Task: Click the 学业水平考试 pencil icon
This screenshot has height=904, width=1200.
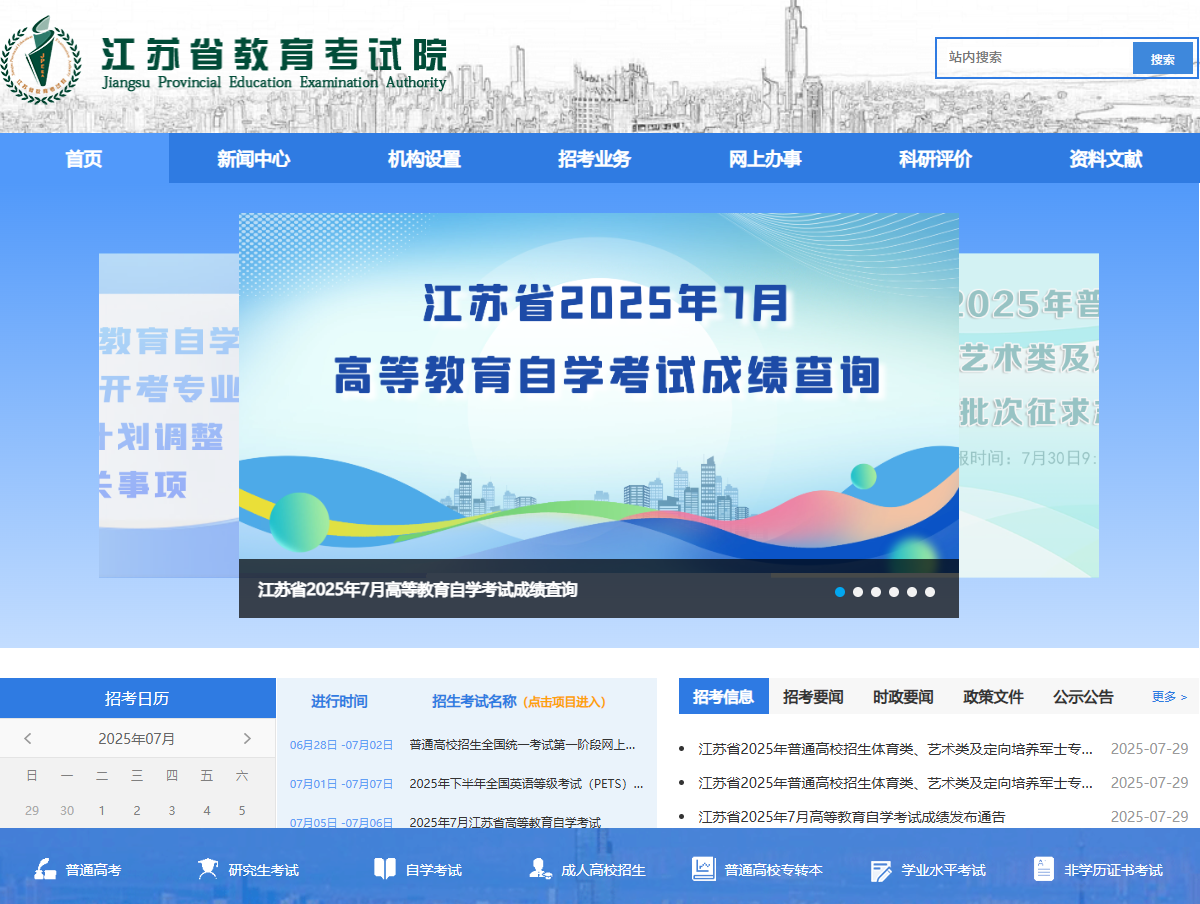Action: (x=881, y=870)
